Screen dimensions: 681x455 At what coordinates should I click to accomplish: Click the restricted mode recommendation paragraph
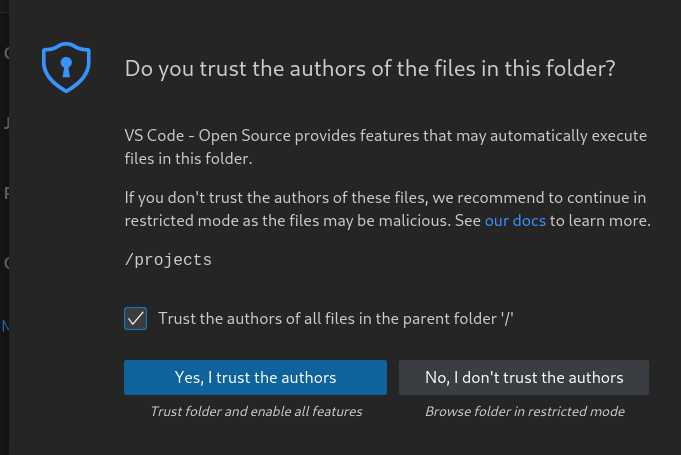(387, 209)
